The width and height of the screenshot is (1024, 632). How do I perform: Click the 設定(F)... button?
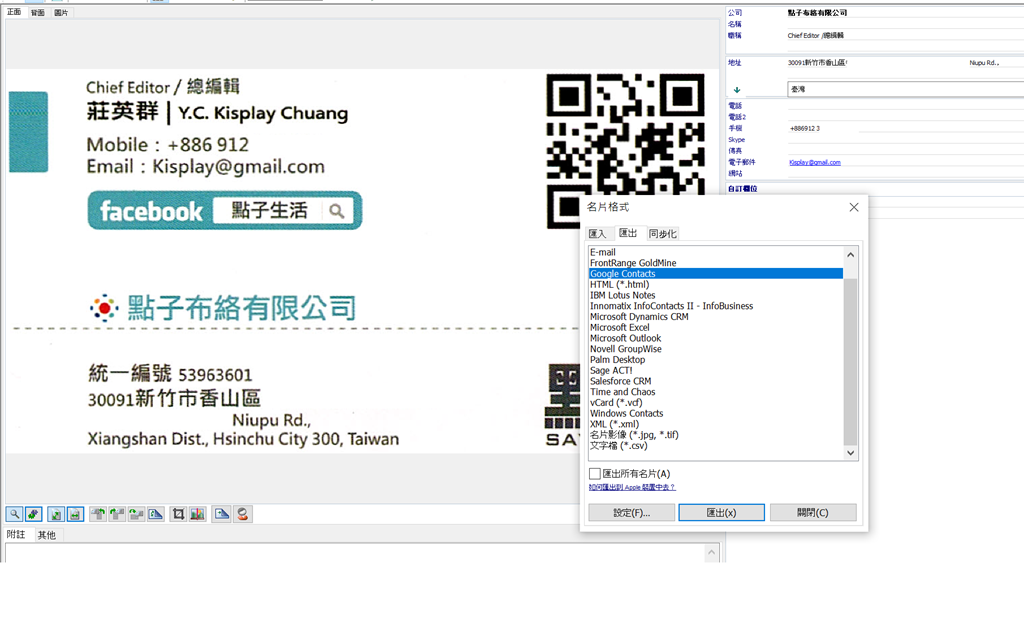[631, 513]
